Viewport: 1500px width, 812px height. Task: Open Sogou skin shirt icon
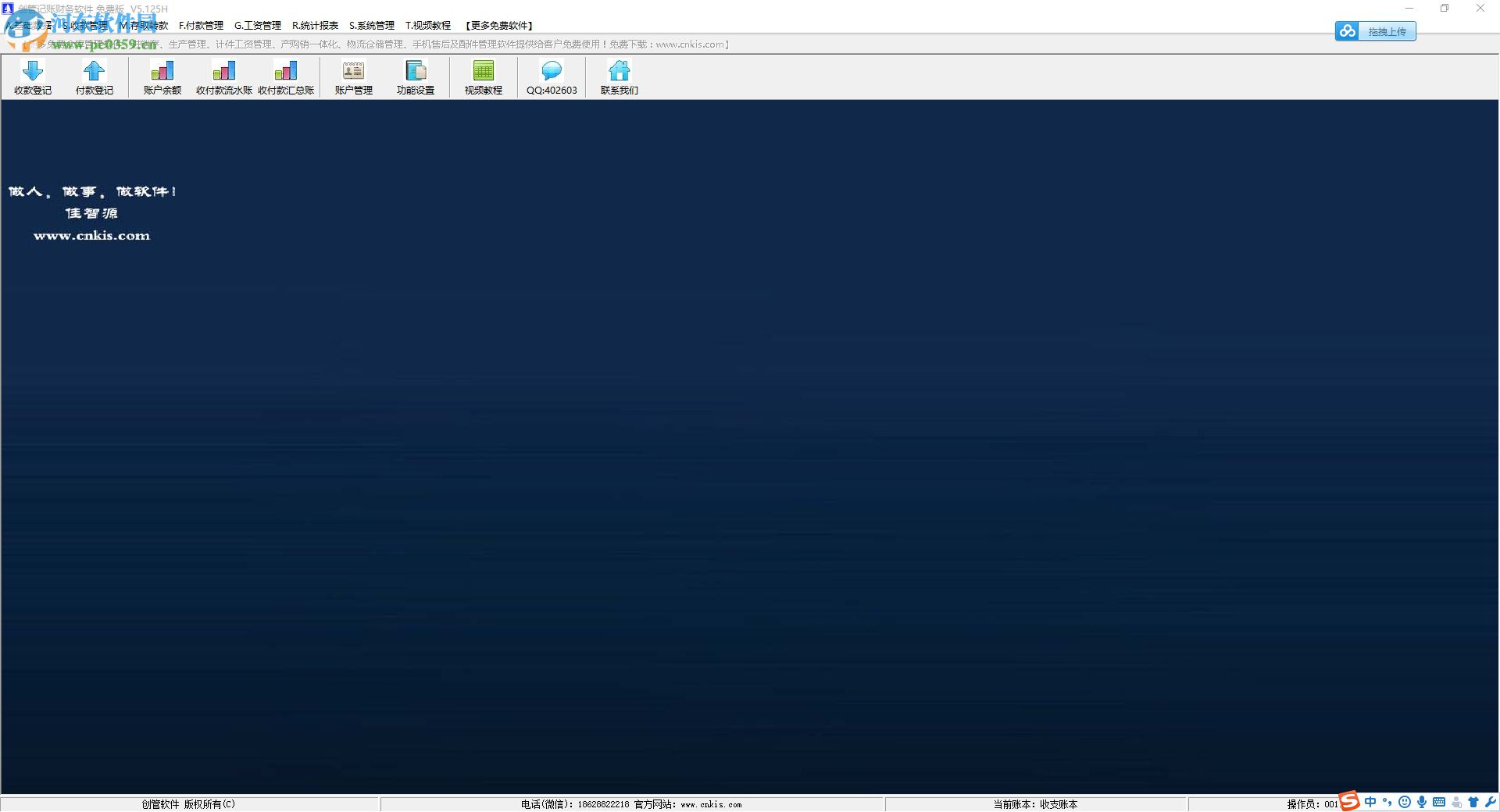pos(1473,802)
